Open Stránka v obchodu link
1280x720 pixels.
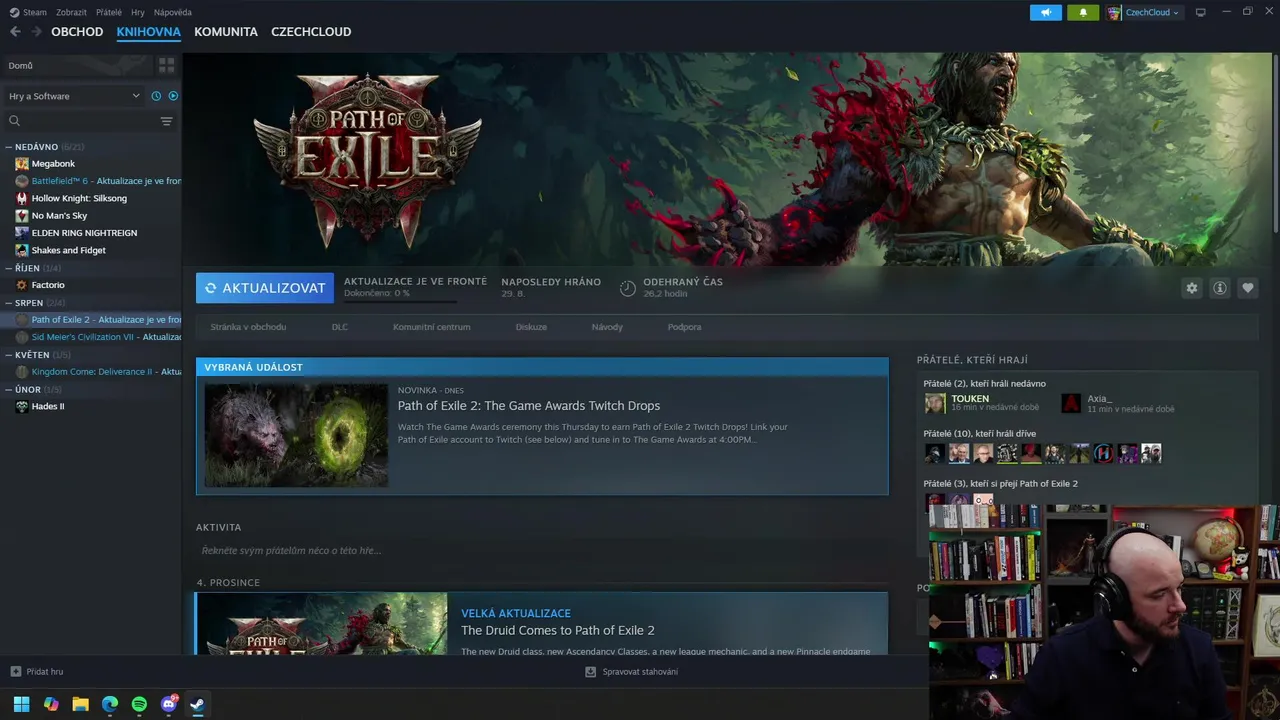[x=248, y=327]
